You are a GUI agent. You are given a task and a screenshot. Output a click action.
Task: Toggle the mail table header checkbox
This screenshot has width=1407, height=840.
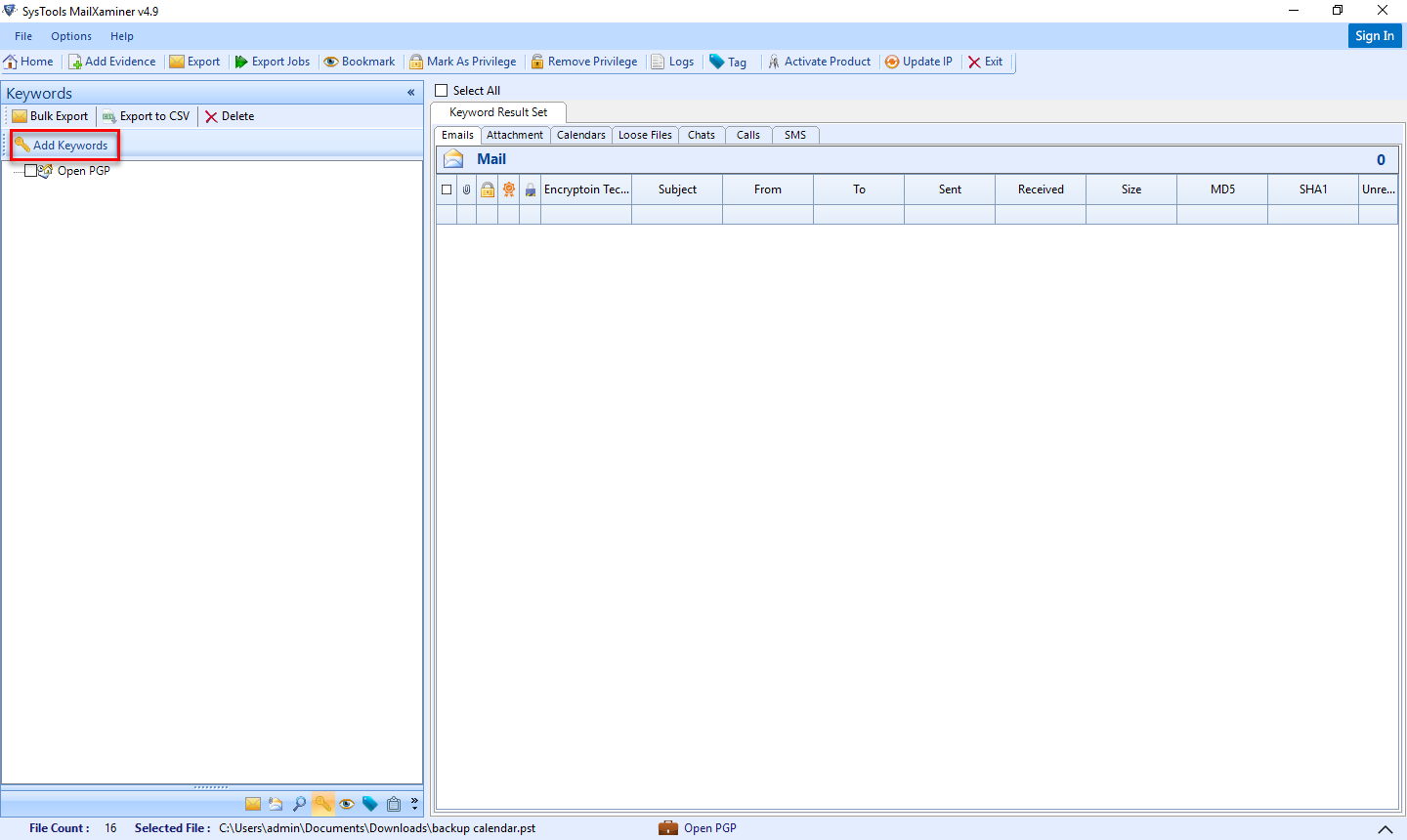tap(447, 189)
